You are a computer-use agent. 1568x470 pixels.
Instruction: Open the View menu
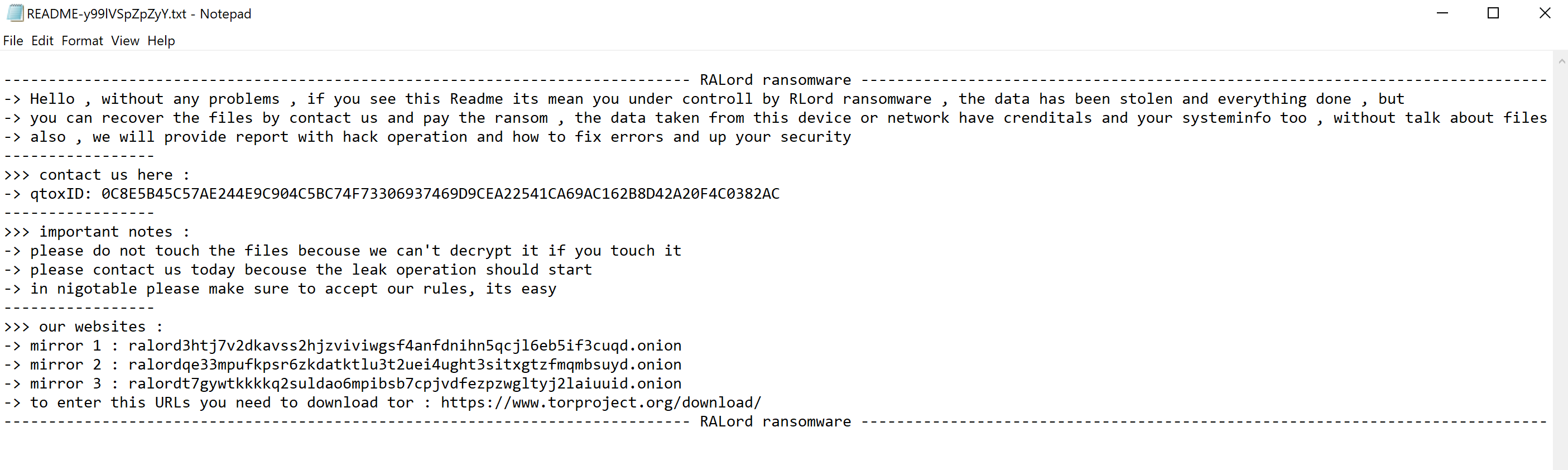pos(125,41)
